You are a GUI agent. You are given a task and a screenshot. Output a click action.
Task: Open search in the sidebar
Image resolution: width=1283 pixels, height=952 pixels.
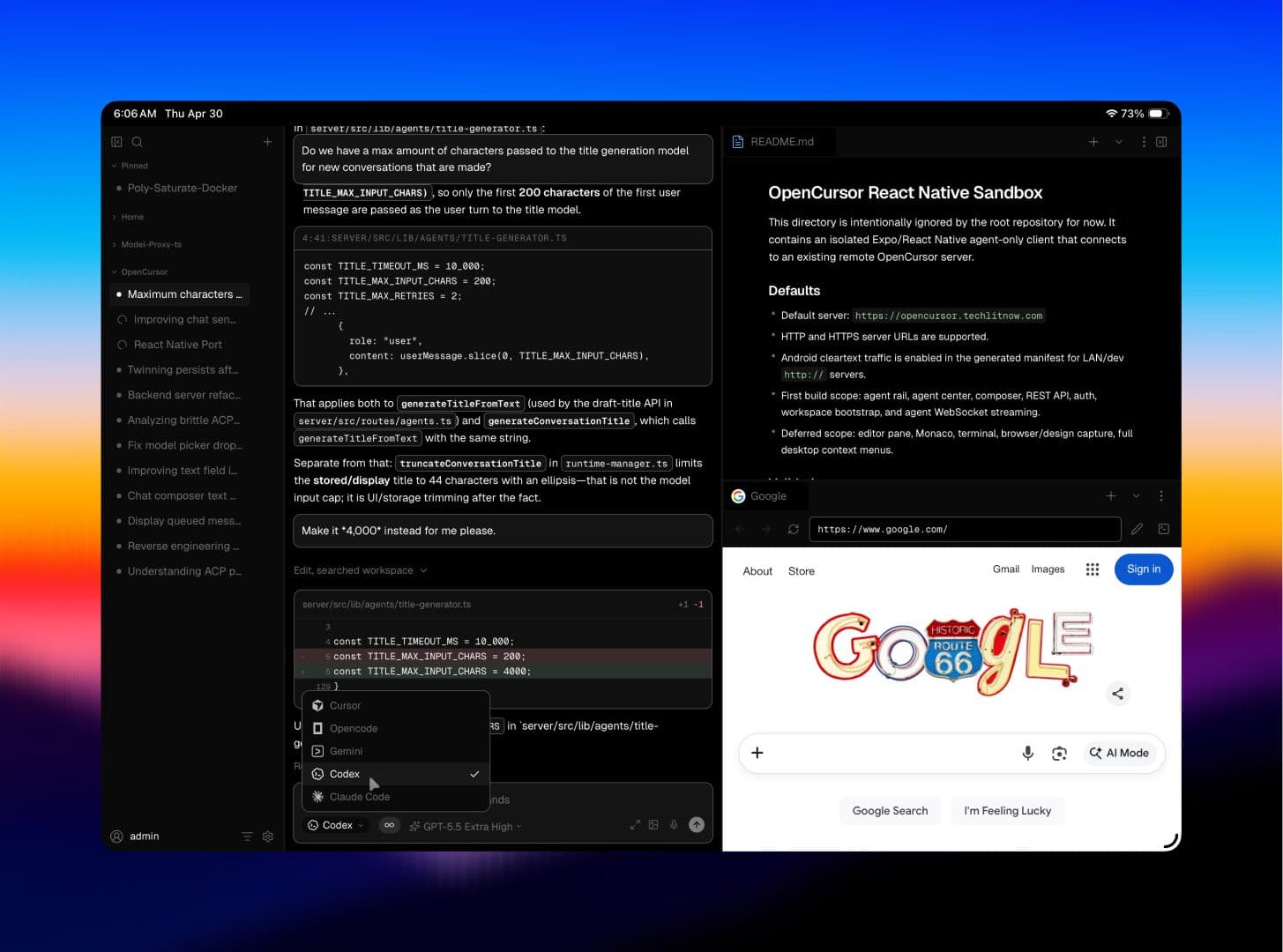click(x=138, y=142)
